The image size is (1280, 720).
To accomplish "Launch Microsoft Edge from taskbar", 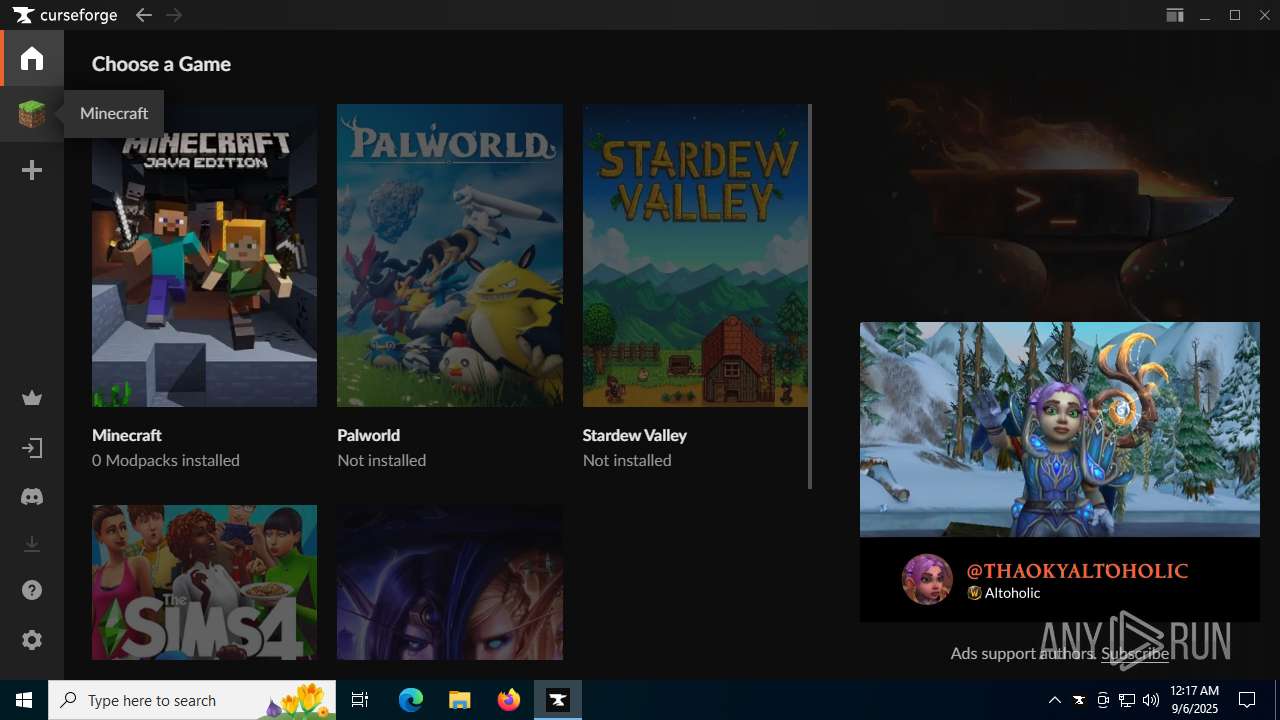I will 411,700.
